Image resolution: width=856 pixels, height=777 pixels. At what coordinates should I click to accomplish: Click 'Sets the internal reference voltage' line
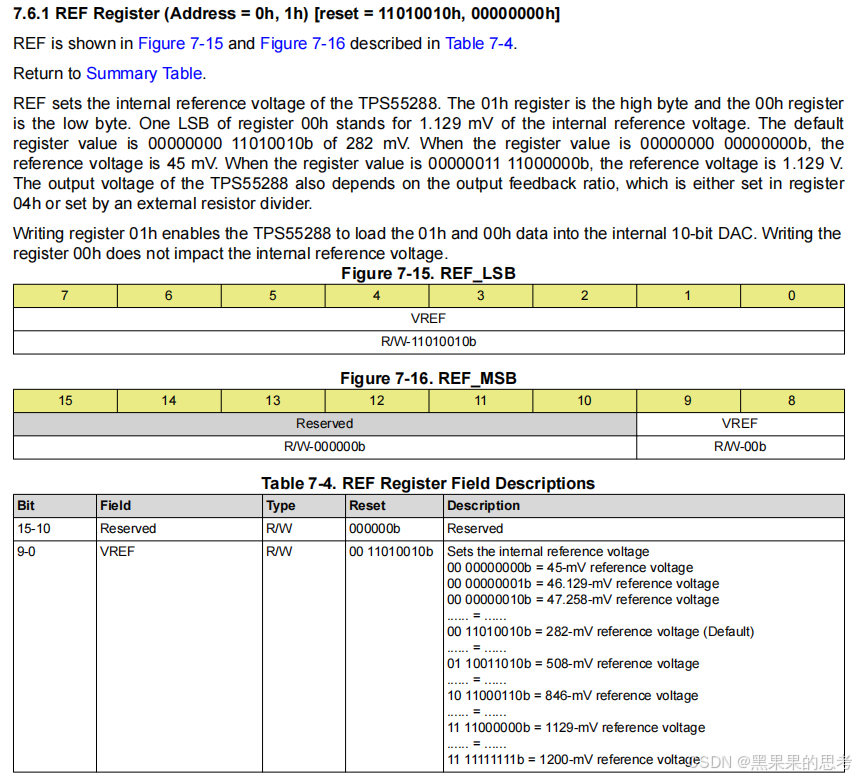(548, 551)
